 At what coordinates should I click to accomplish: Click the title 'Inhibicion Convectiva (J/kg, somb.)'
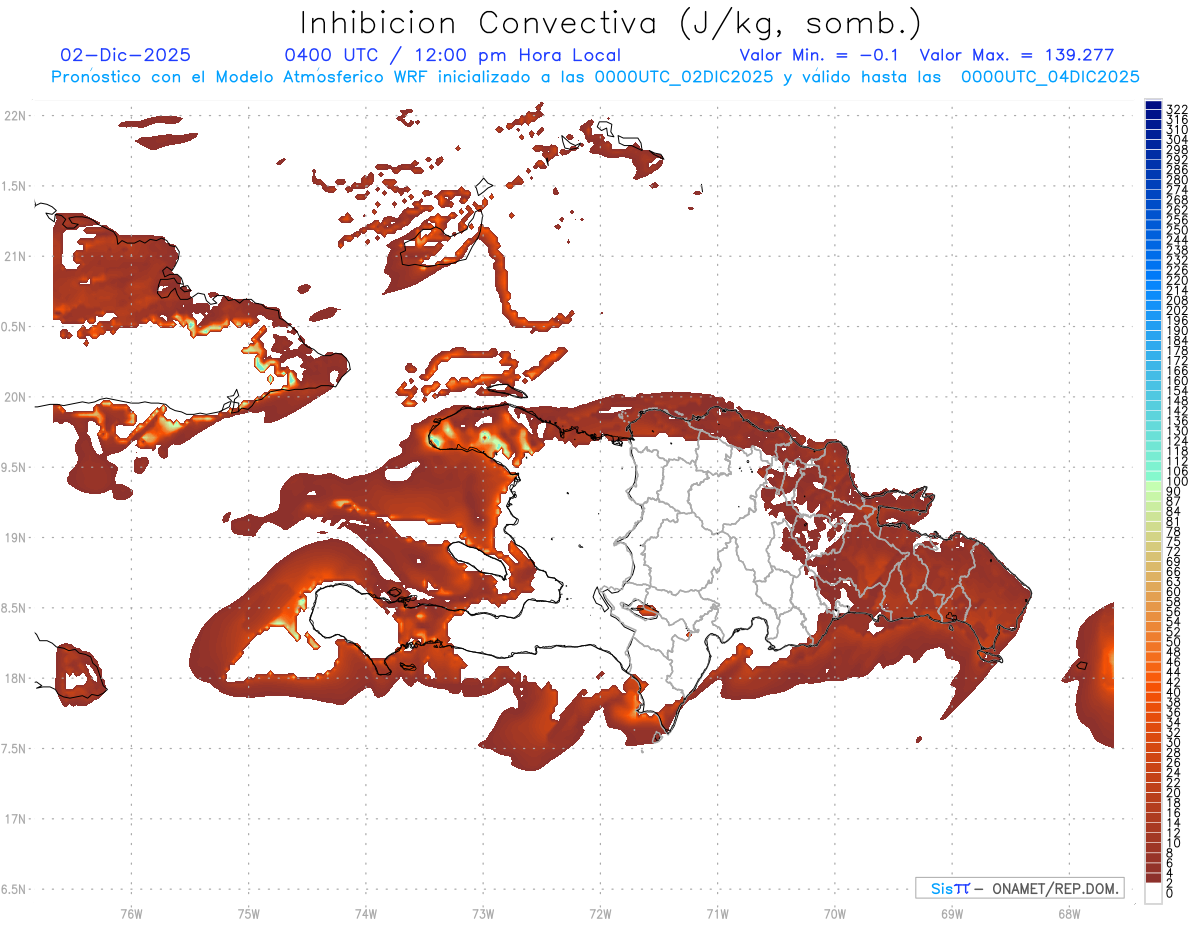610,23
